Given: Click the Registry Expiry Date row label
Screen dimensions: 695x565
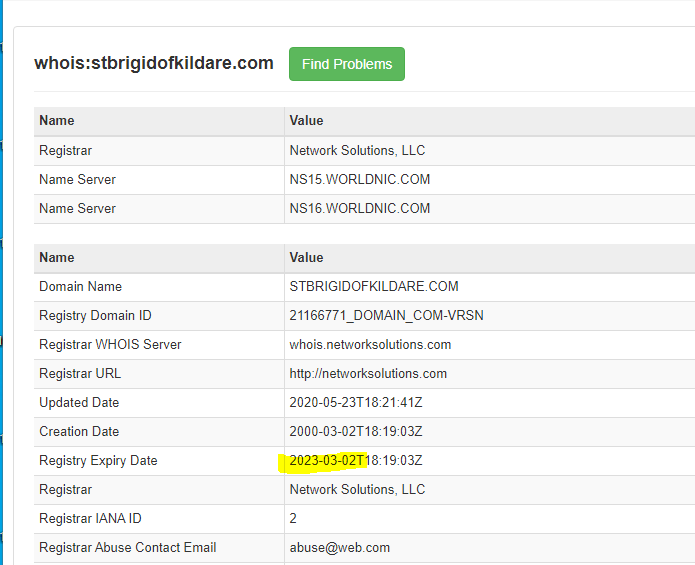Looking at the screenshot, I should (98, 461).
